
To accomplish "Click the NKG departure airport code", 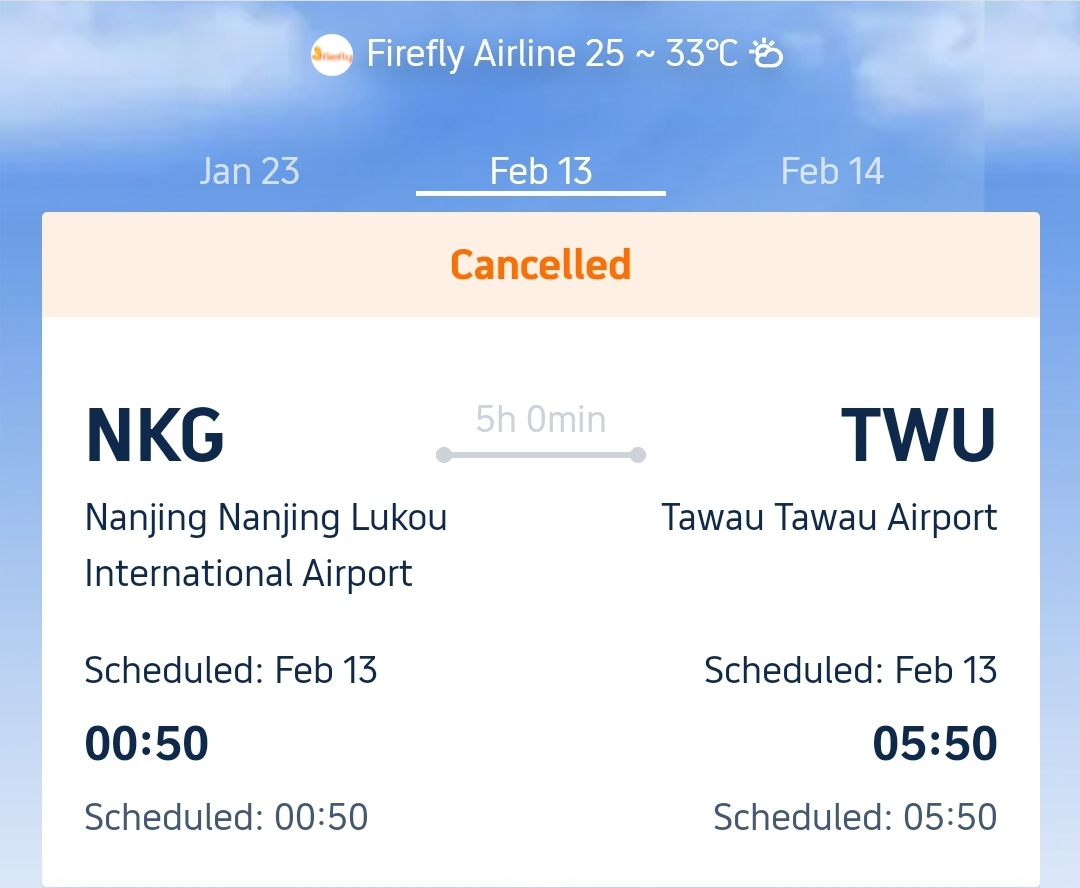I will tap(155, 436).
